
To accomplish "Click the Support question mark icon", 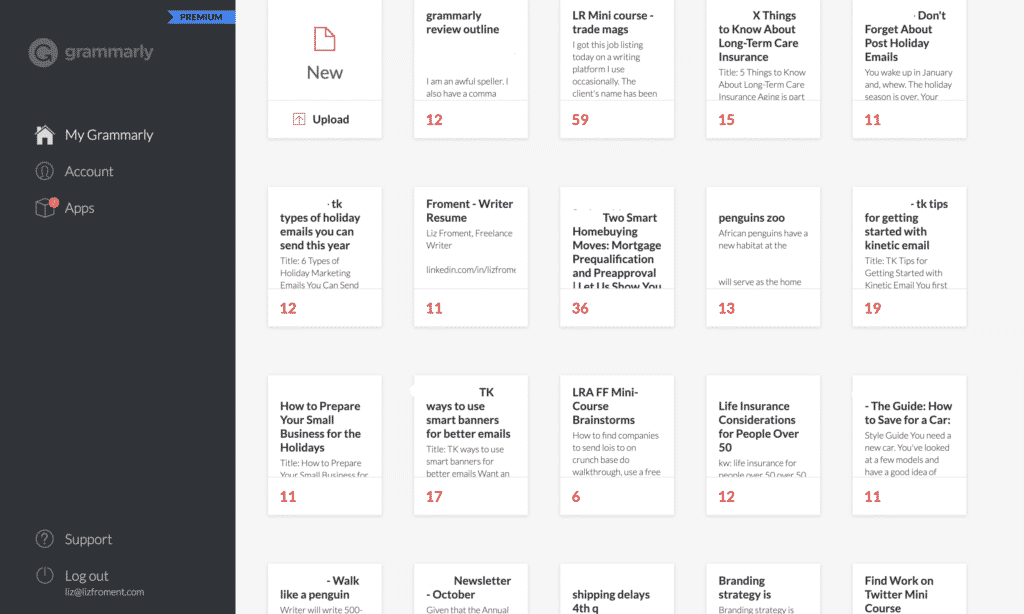I will click(x=44, y=539).
